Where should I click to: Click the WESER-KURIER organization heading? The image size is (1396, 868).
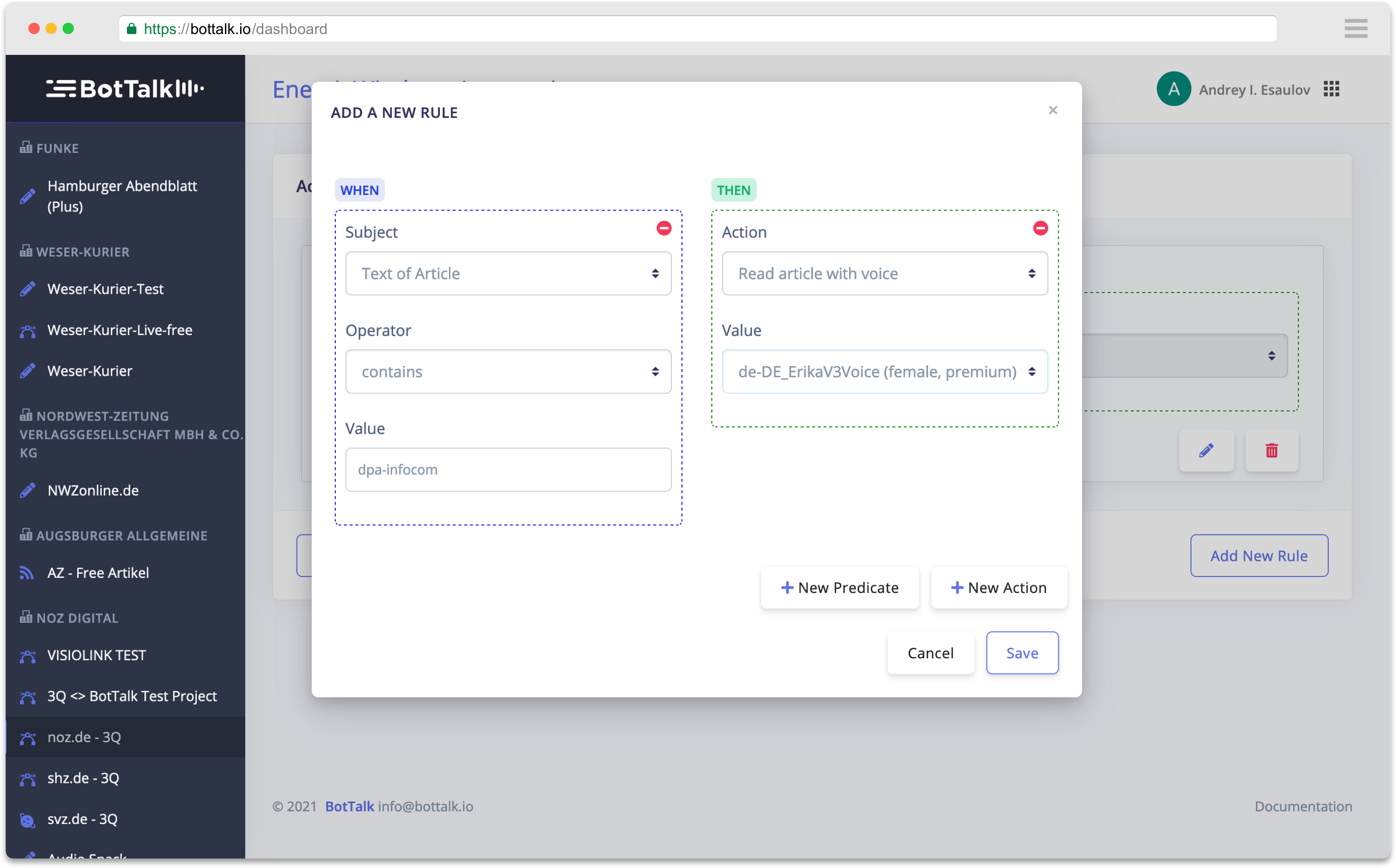click(x=75, y=251)
